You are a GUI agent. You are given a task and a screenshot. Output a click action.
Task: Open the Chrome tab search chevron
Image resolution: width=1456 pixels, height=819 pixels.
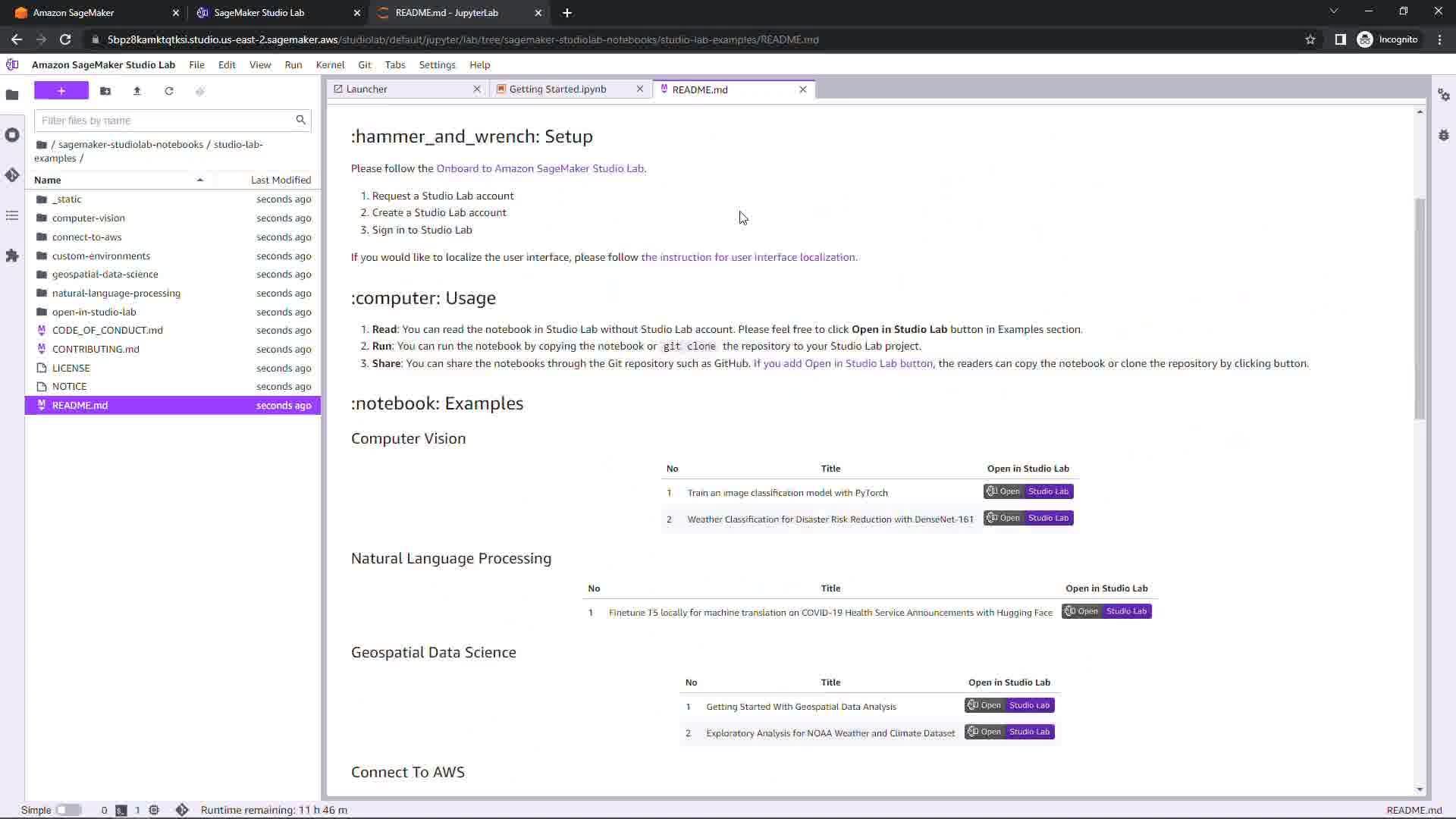(x=1334, y=11)
